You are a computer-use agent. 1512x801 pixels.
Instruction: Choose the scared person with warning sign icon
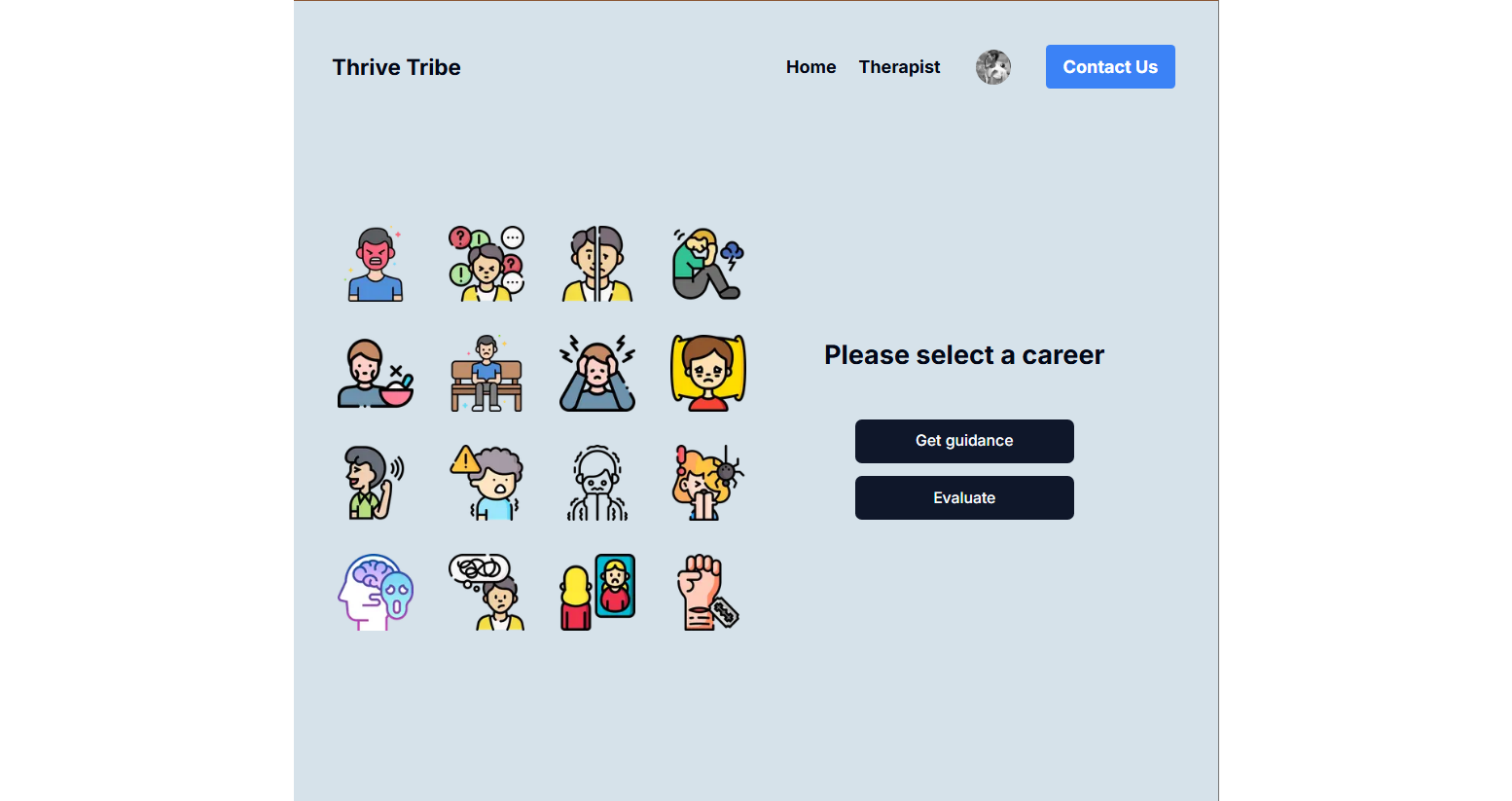[x=486, y=483]
